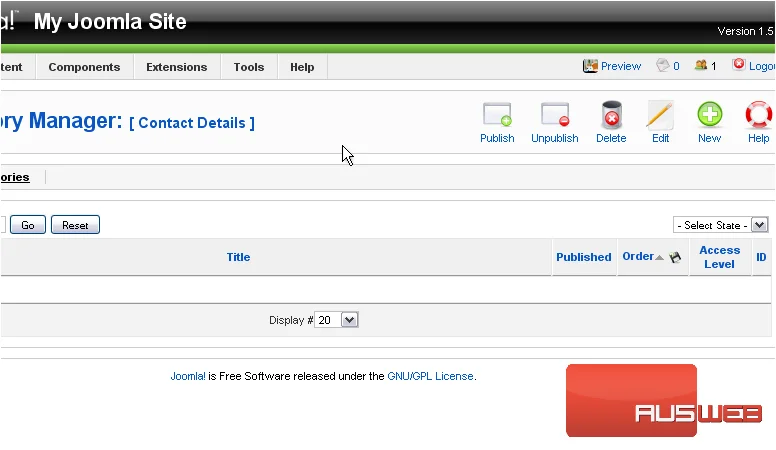Open the Extensions menu
776x450 pixels.
[177, 67]
